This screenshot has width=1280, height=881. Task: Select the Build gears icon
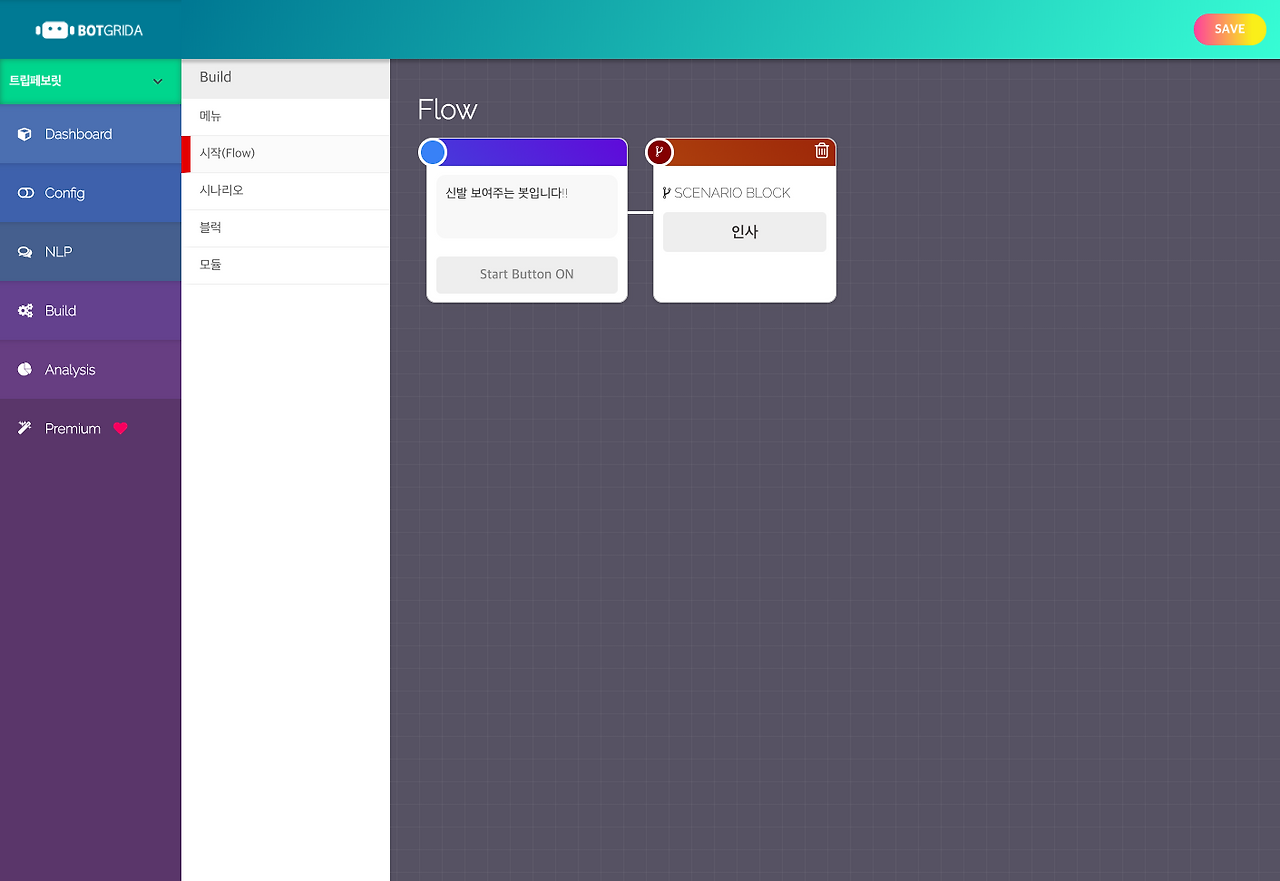pyautogui.click(x=22, y=310)
